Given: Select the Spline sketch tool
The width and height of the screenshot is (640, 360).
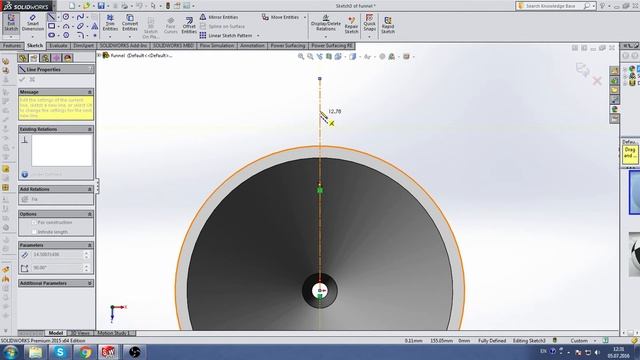Looking at the screenshot, I should coord(80,17).
